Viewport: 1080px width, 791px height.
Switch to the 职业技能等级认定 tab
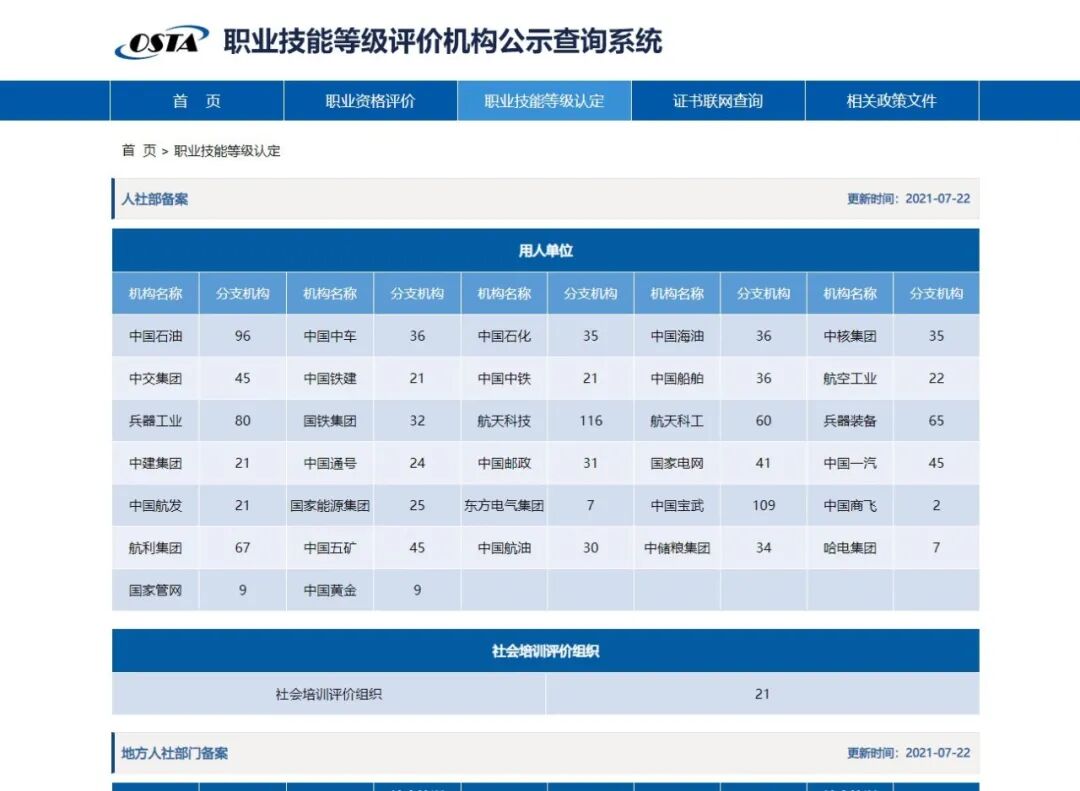(545, 101)
